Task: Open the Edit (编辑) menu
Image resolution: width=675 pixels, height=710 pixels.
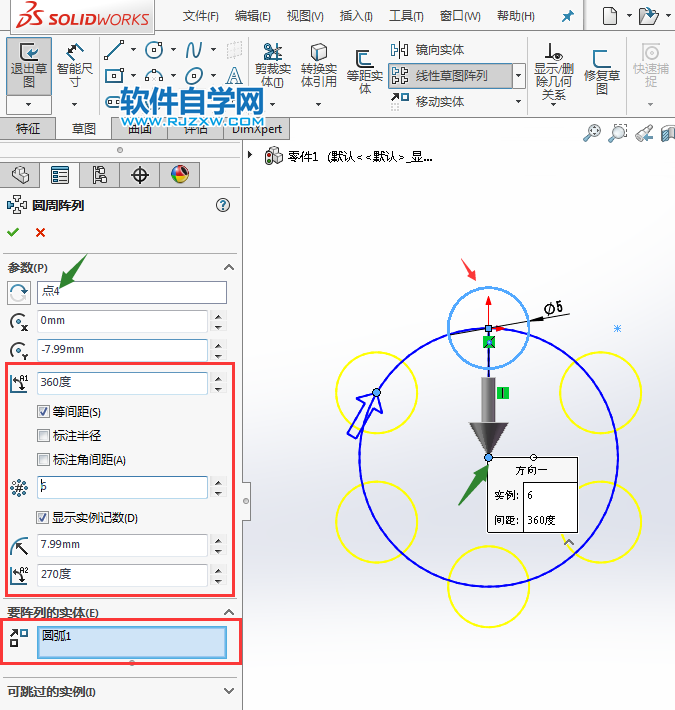Action: click(253, 17)
